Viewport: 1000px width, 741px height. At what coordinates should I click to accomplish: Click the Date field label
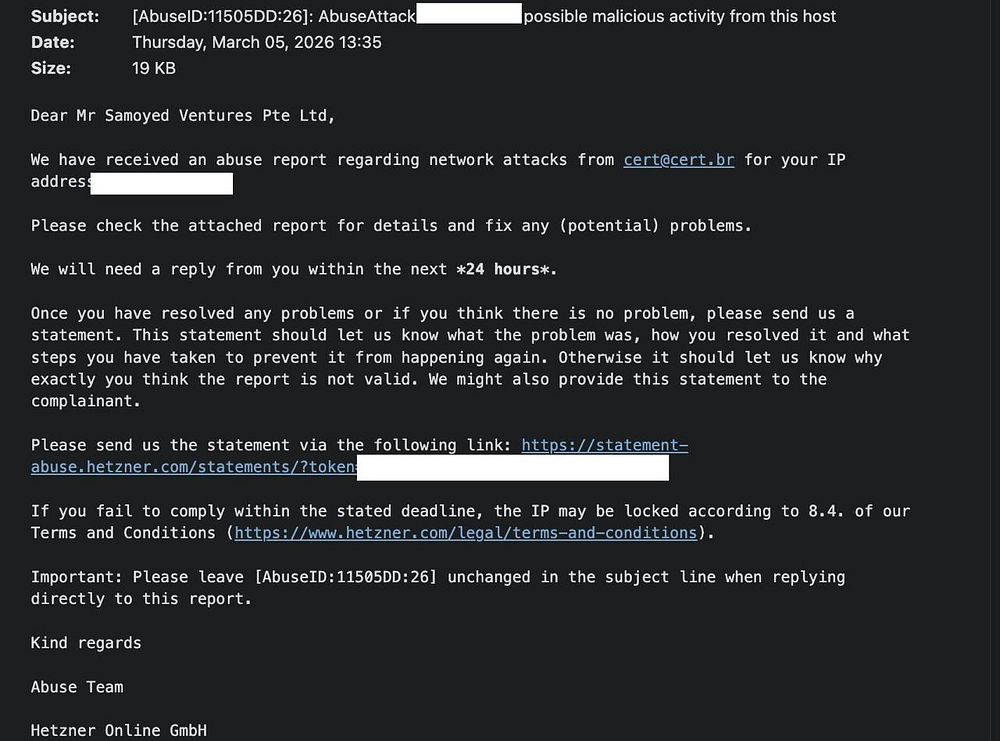tap(53, 42)
